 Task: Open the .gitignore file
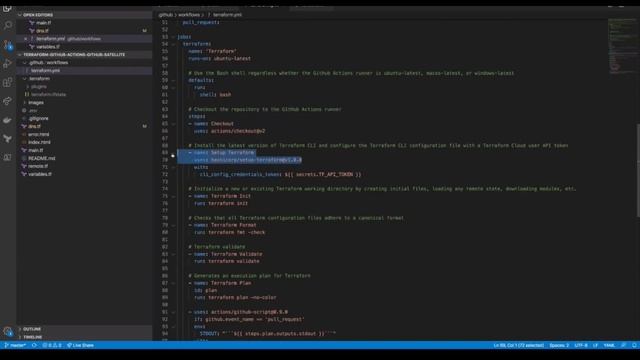[38, 118]
